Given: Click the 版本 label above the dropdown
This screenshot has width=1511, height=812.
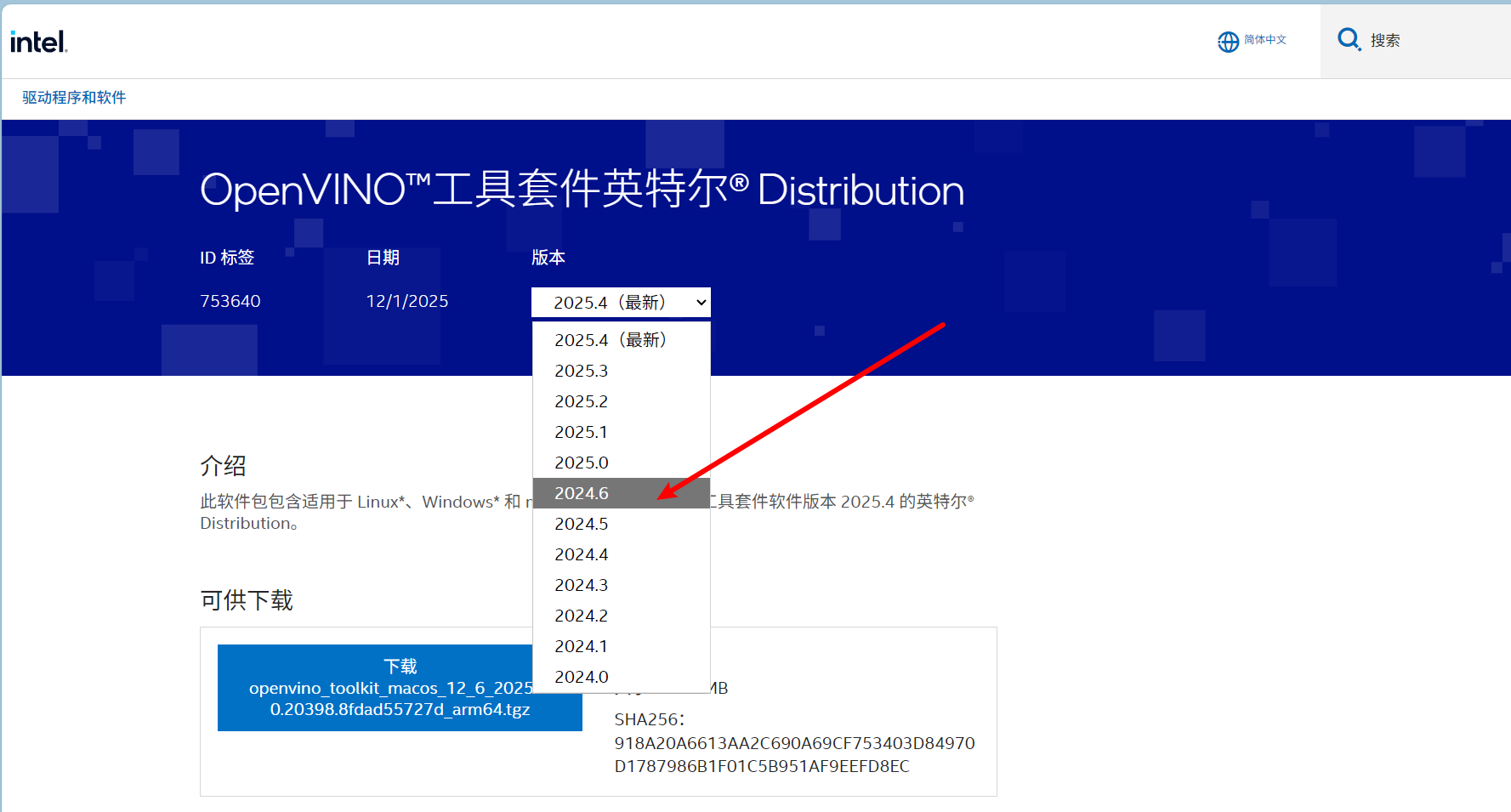Looking at the screenshot, I should (548, 258).
